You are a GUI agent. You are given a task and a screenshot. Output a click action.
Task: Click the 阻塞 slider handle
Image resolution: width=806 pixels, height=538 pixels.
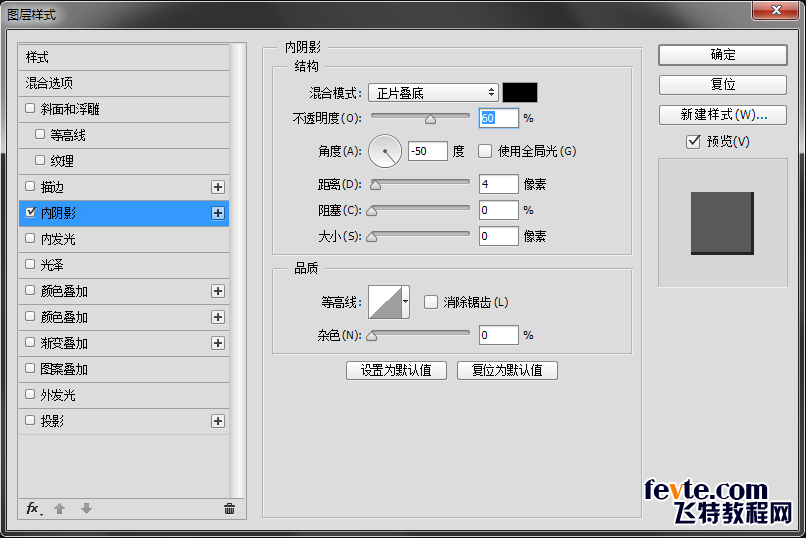[372, 211]
